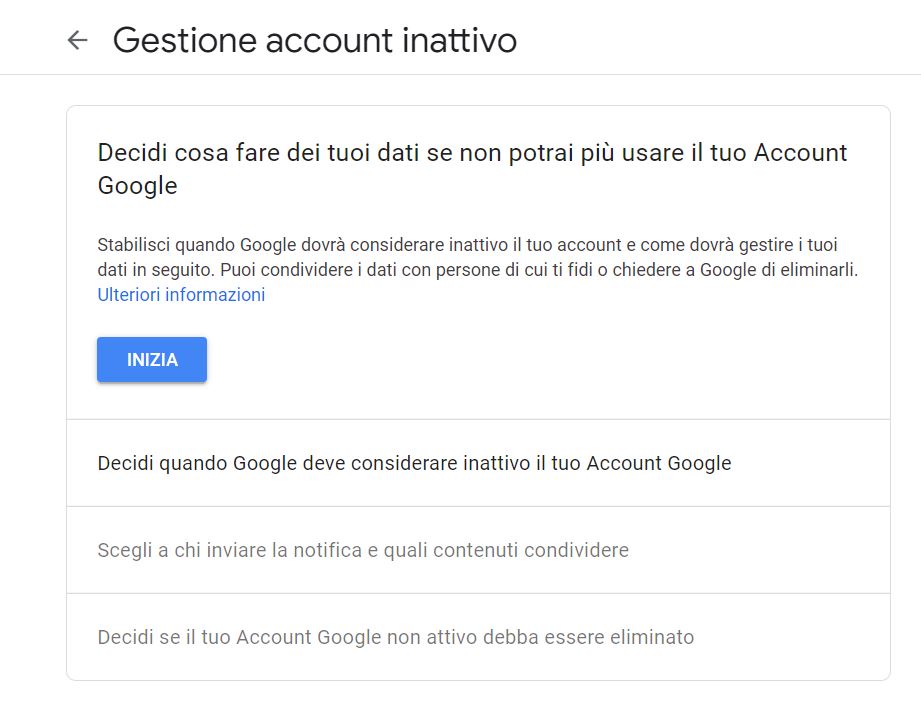The height and width of the screenshot is (717, 921).
Task: Expand 'Decidi quando Google deve considerare inattivo' section
Action: (x=414, y=464)
